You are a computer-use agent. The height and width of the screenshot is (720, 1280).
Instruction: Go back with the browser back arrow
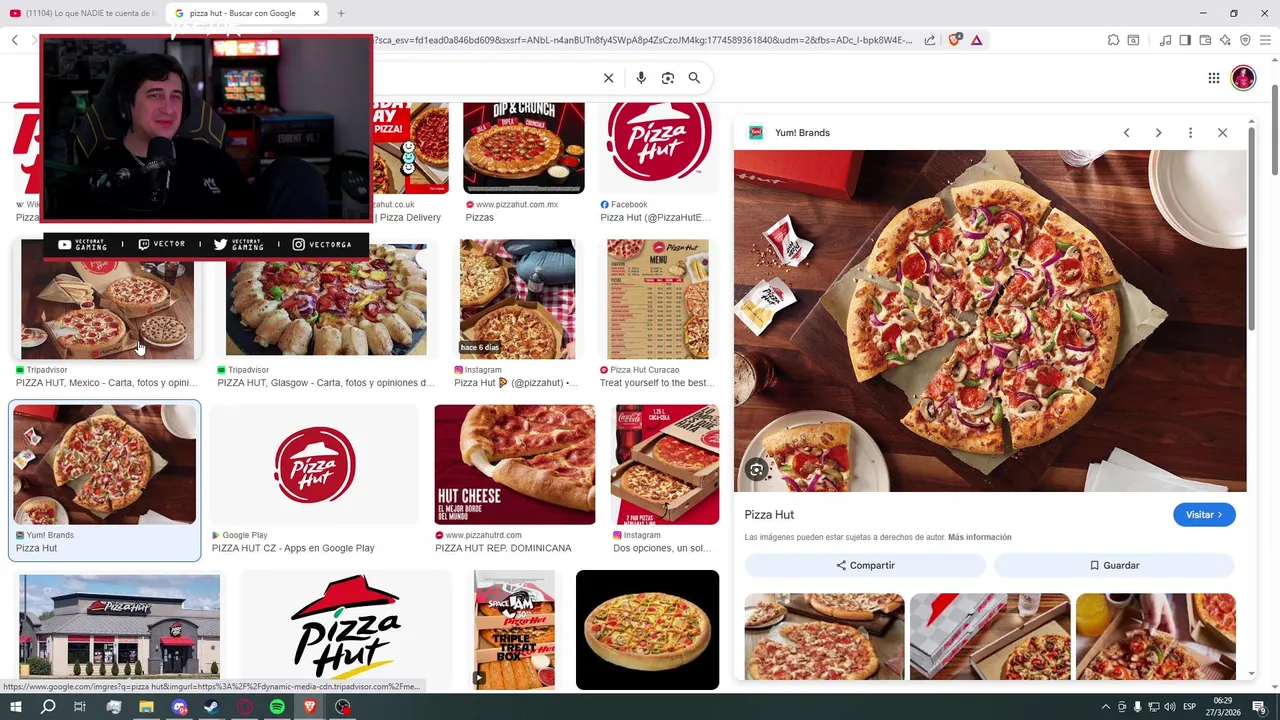15,40
